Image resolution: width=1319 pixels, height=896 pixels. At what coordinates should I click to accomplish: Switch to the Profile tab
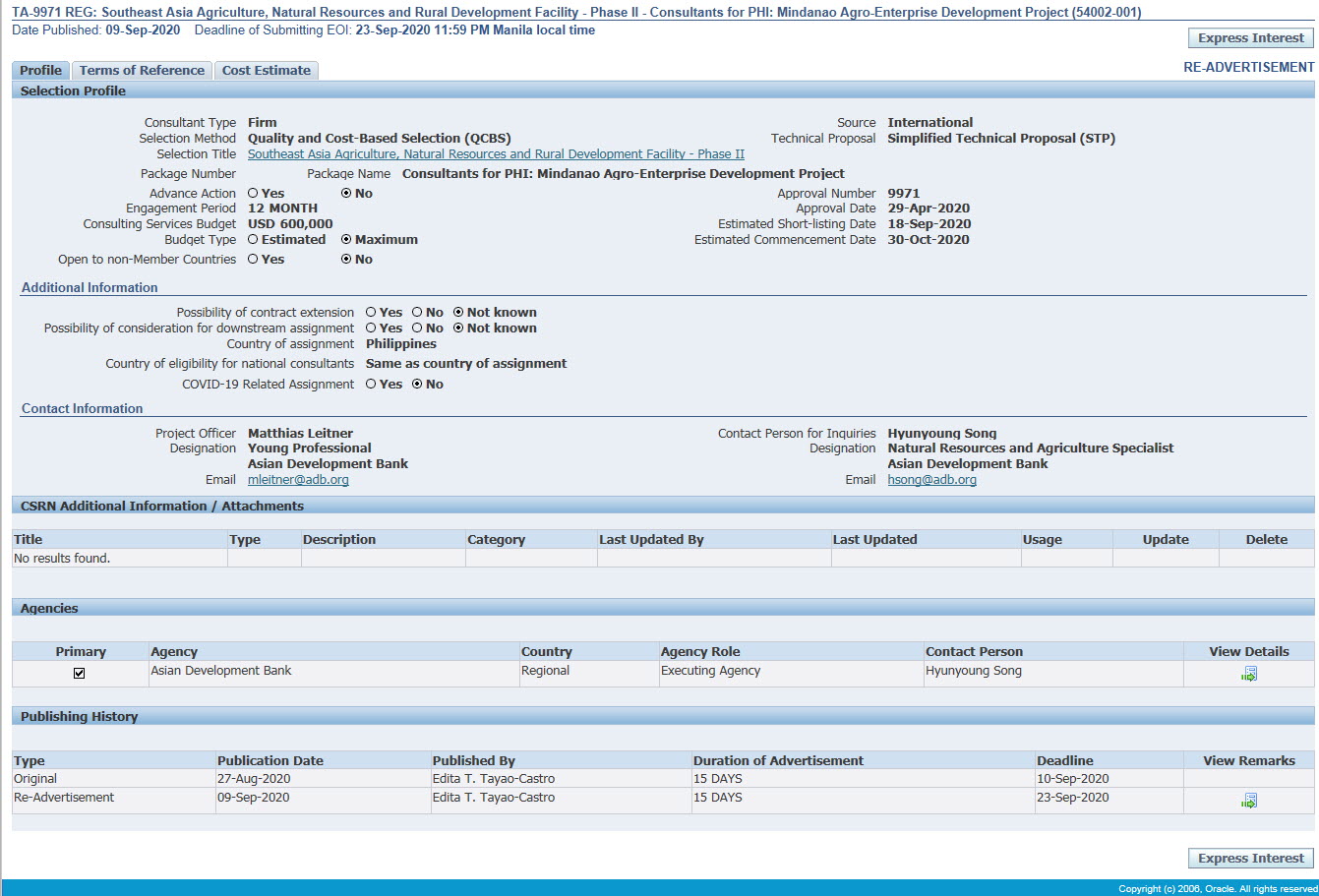point(40,71)
